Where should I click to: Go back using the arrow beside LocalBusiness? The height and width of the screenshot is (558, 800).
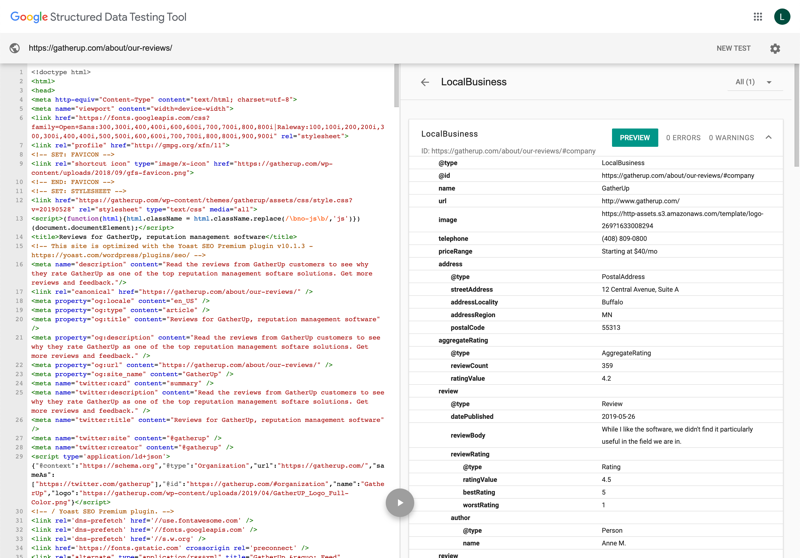tap(425, 82)
